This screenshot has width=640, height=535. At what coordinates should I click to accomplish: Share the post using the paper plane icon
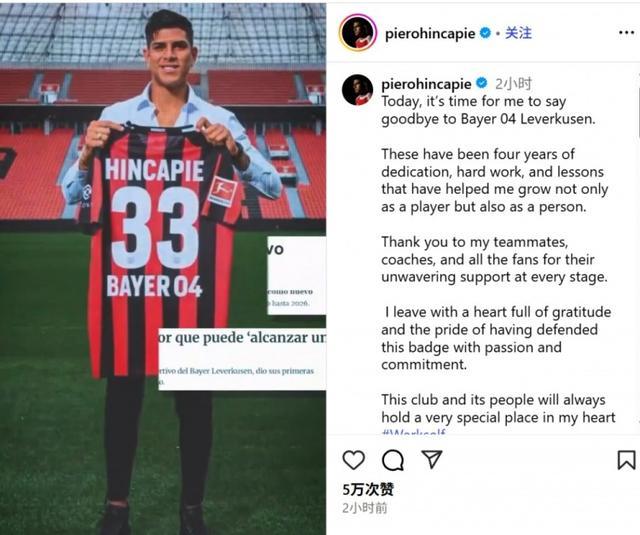click(431, 460)
